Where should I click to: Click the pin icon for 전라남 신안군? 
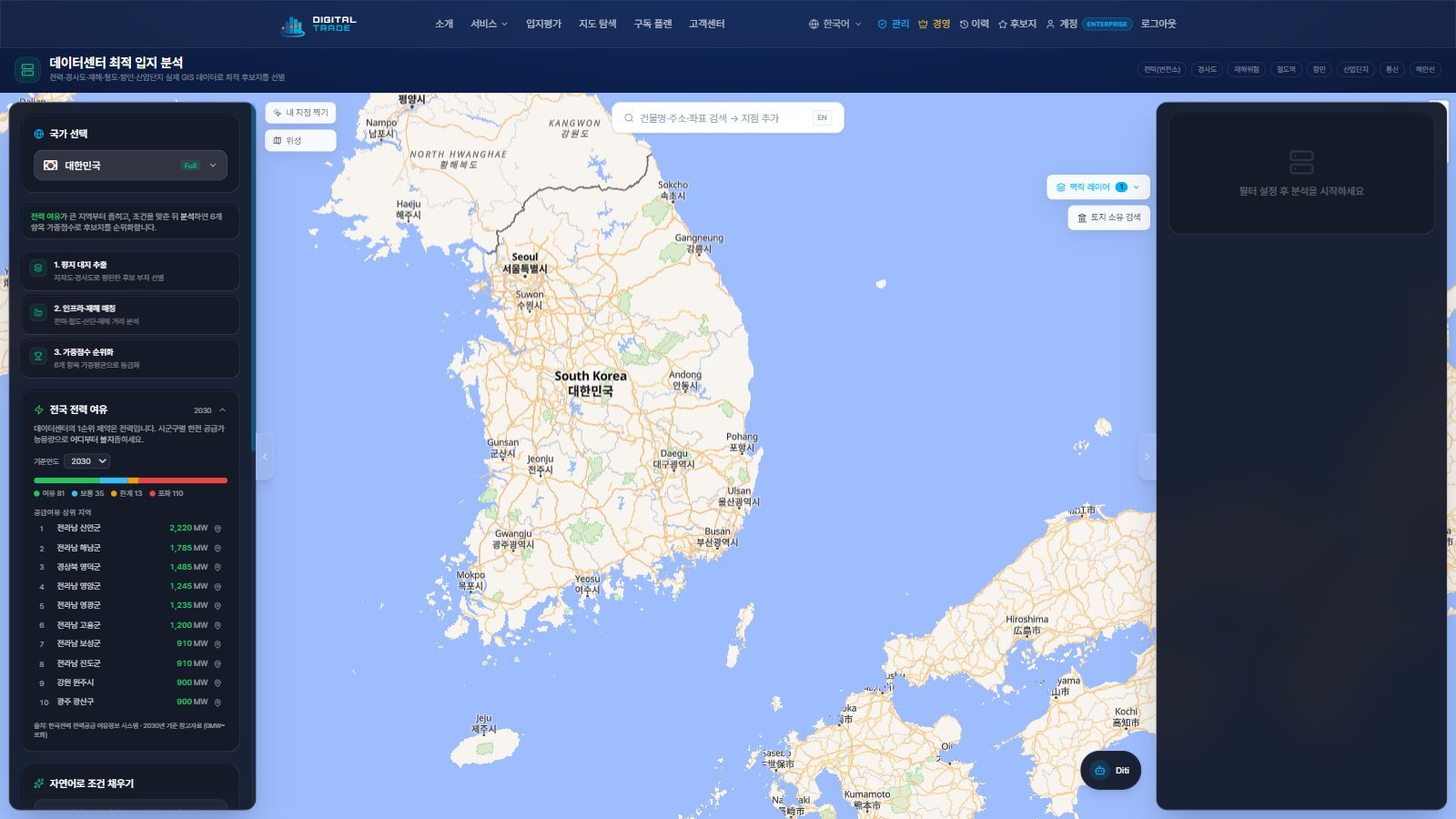[217, 529]
